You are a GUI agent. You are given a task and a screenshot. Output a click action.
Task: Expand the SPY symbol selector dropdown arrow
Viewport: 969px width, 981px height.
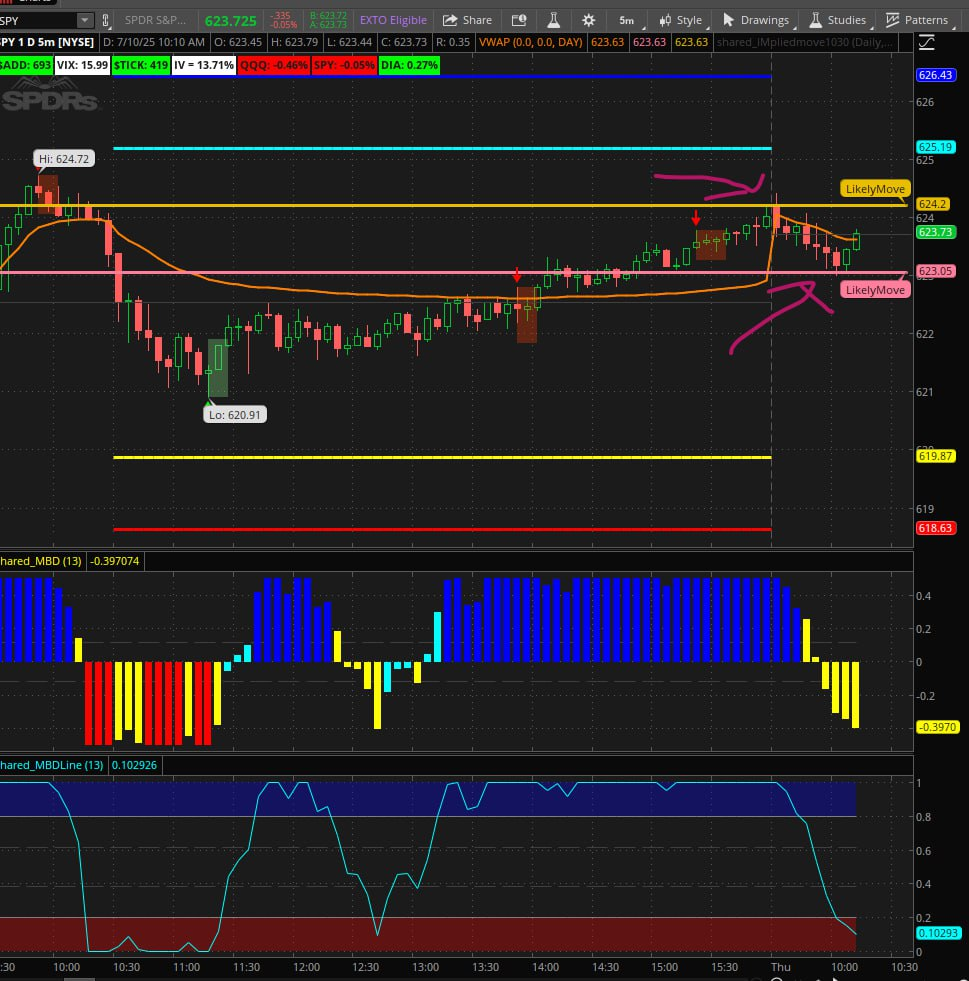pos(84,20)
